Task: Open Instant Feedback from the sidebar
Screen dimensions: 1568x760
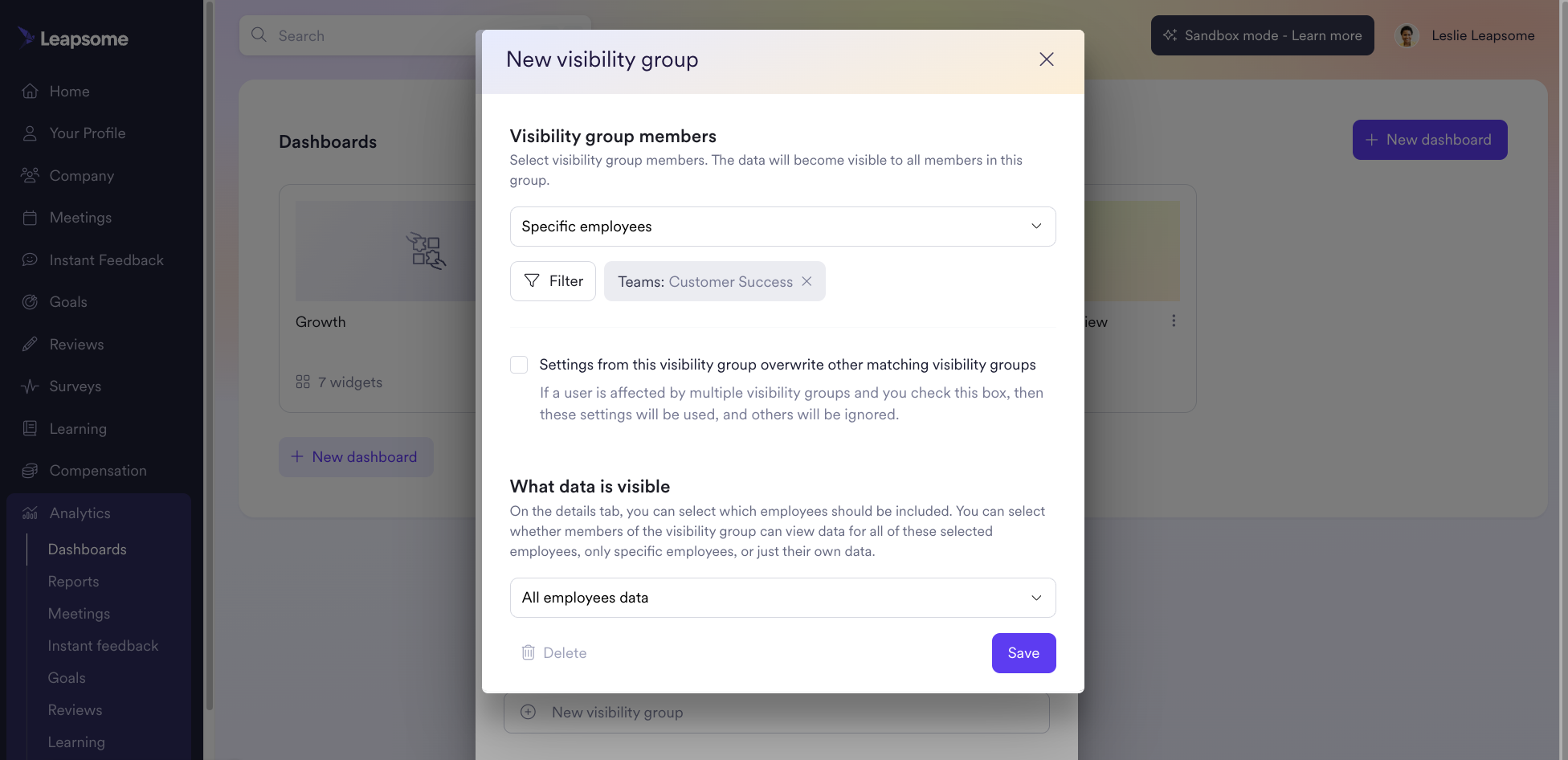Action: pyautogui.click(x=106, y=259)
